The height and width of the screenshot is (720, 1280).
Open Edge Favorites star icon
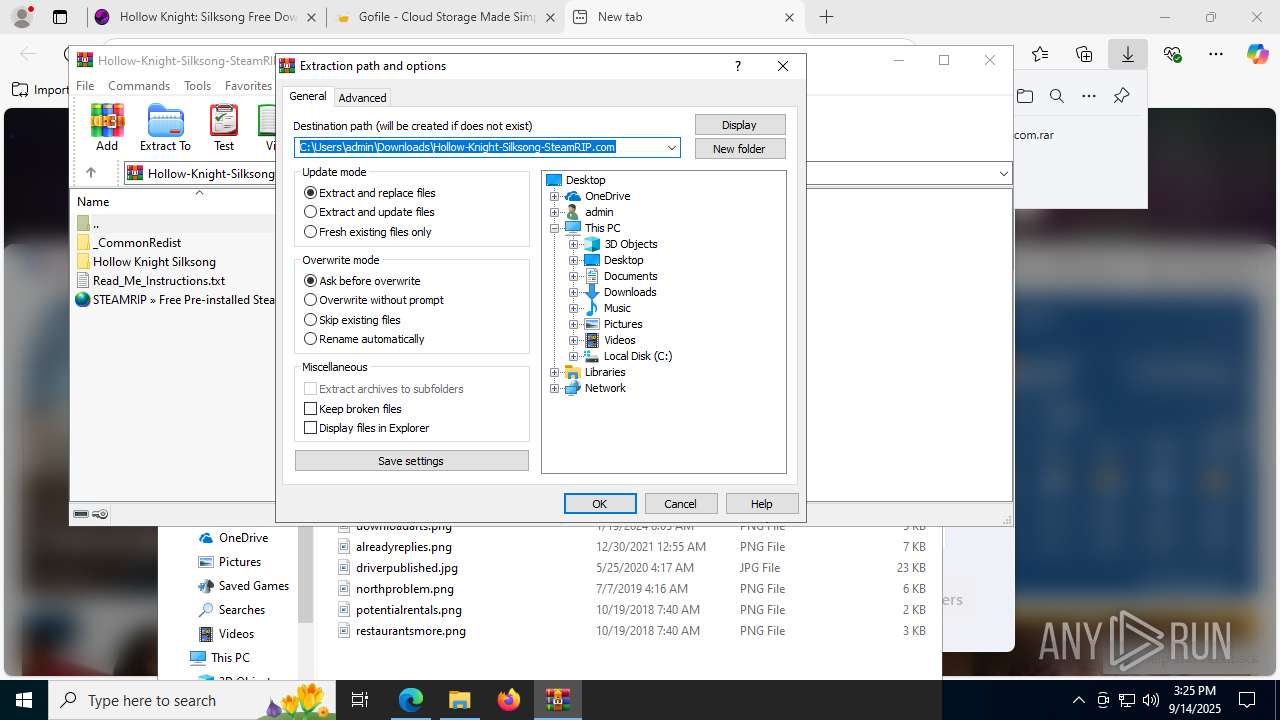click(x=1040, y=54)
